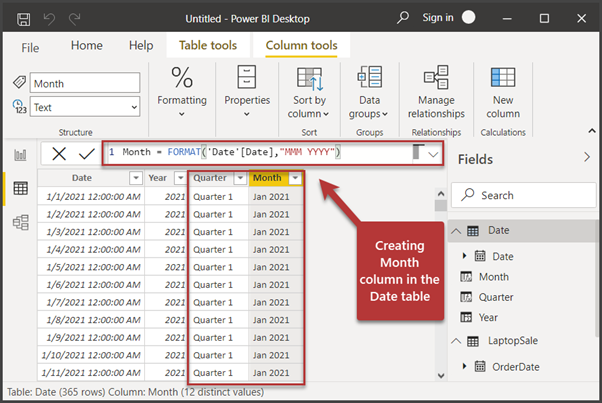The image size is (602, 403).
Task: Click the table scrollbar up arrow
Action: (441, 193)
